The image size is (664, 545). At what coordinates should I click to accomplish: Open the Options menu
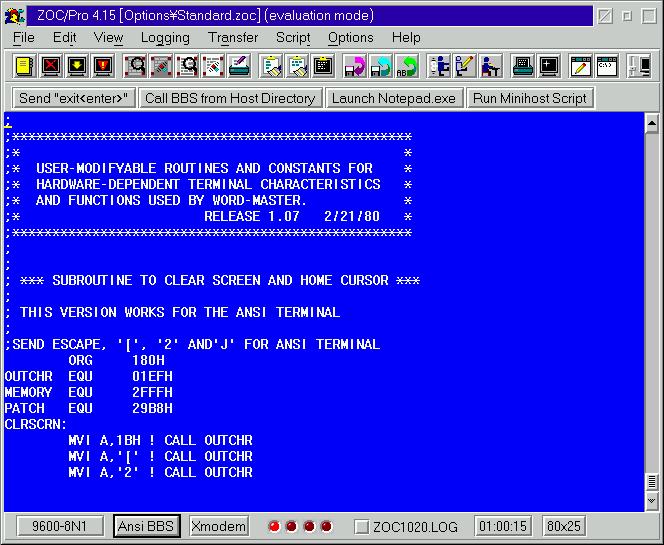tap(351, 38)
